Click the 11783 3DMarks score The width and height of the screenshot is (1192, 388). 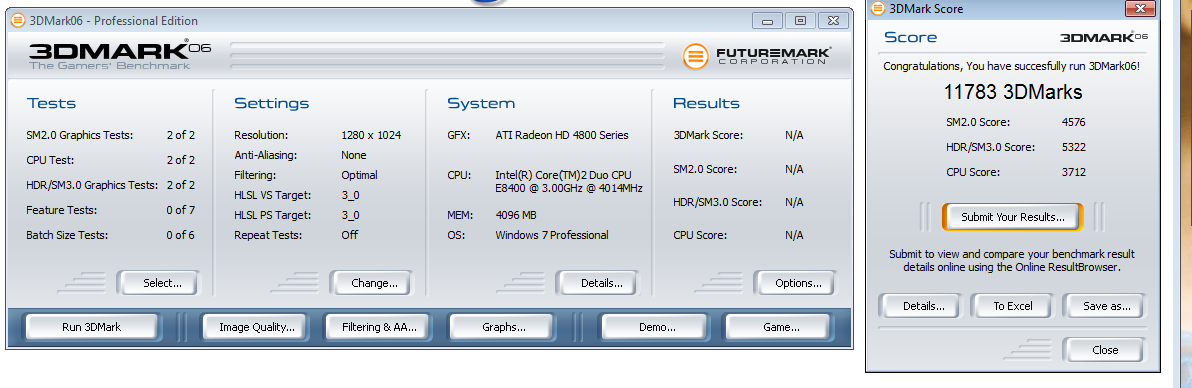tap(1013, 93)
